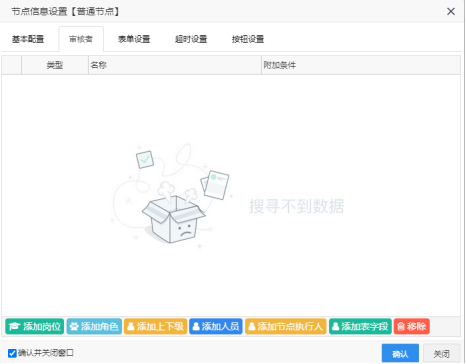466x364 pixels.
Task: Open the 表单设置 tab
Action: coord(134,39)
